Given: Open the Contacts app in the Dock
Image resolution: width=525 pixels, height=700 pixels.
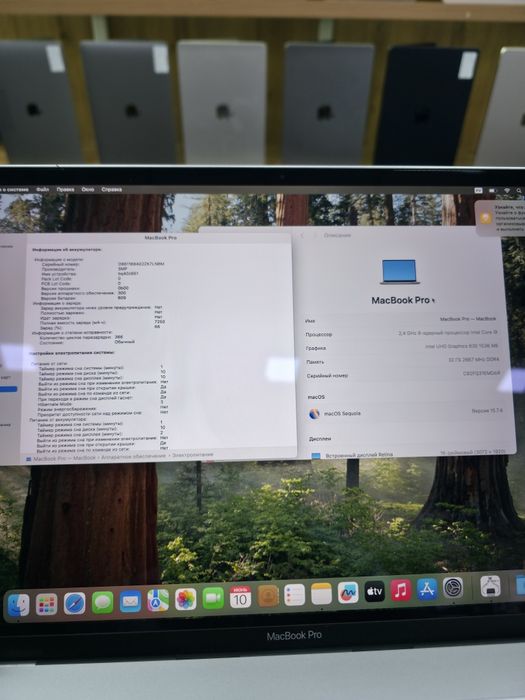Looking at the screenshot, I should 268,596.
